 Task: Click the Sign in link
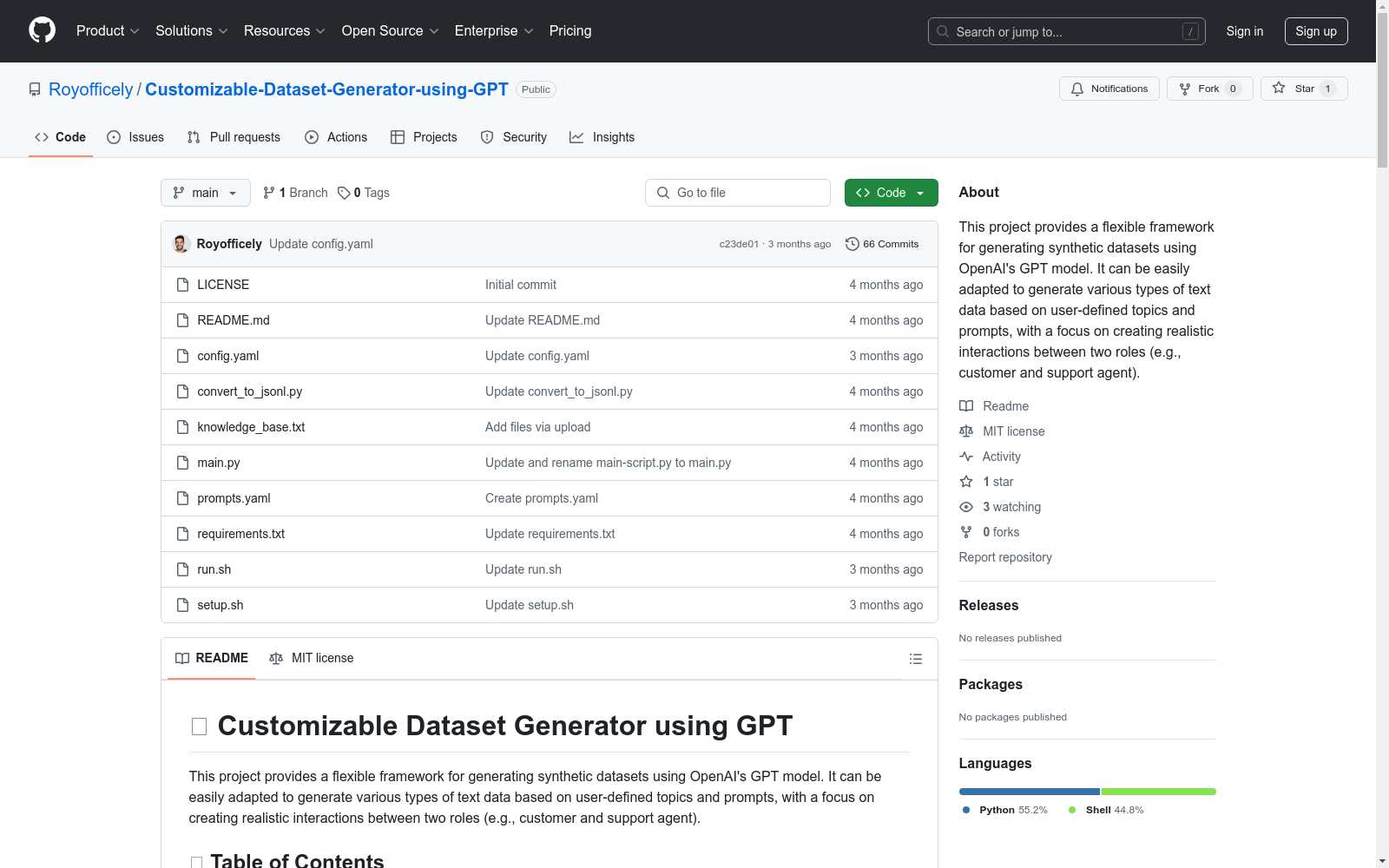tap(1245, 31)
